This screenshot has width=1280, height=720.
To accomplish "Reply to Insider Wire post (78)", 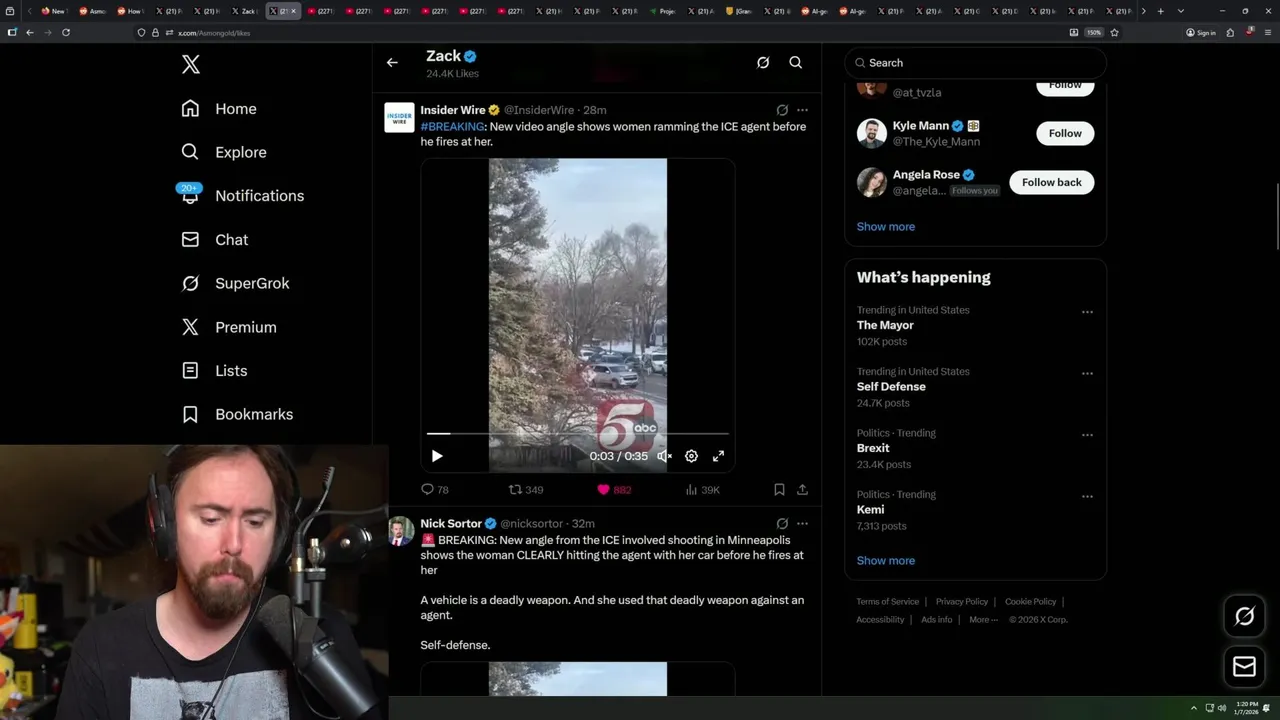I will coord(435,490).
